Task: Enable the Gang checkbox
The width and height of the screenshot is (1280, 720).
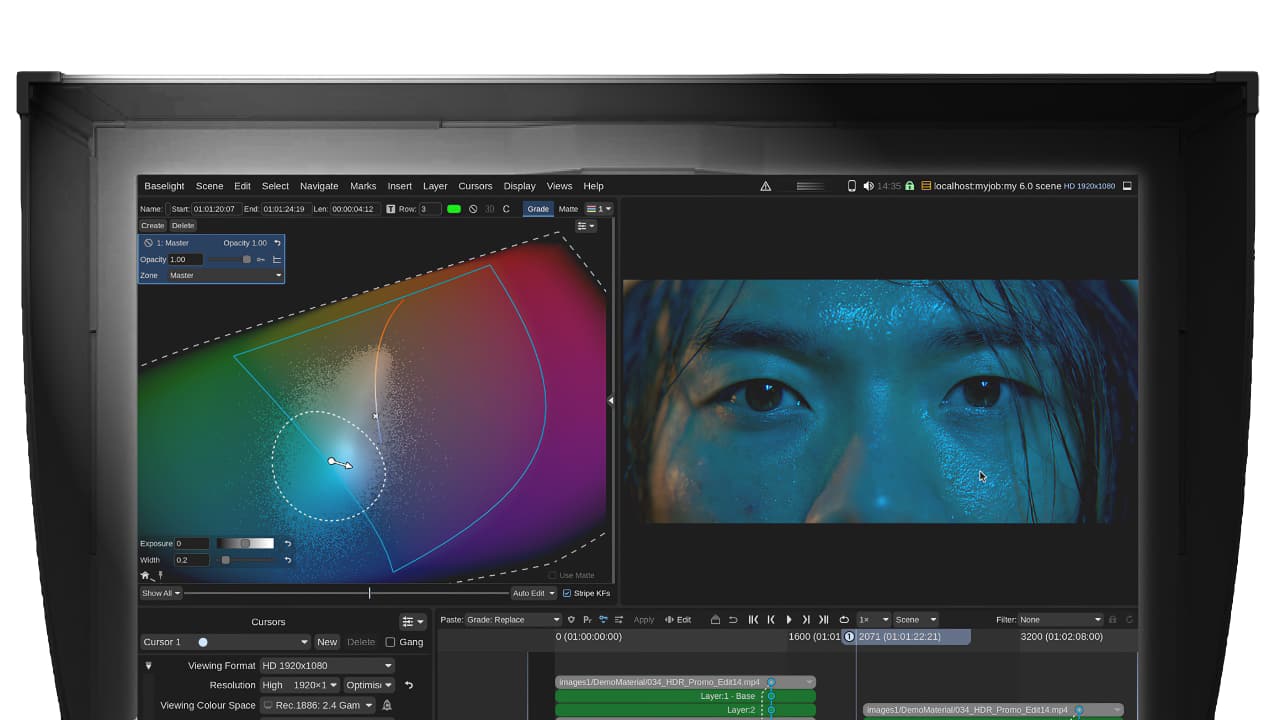Action: tap(390, 642)
